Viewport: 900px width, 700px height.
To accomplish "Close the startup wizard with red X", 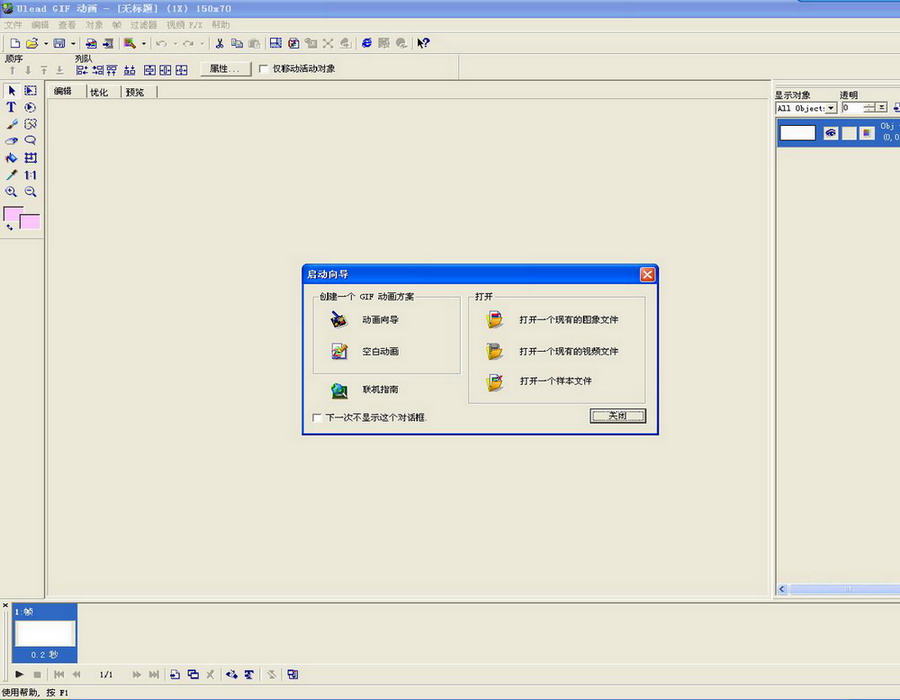I will pyautogui.click(x=647, y=275).
